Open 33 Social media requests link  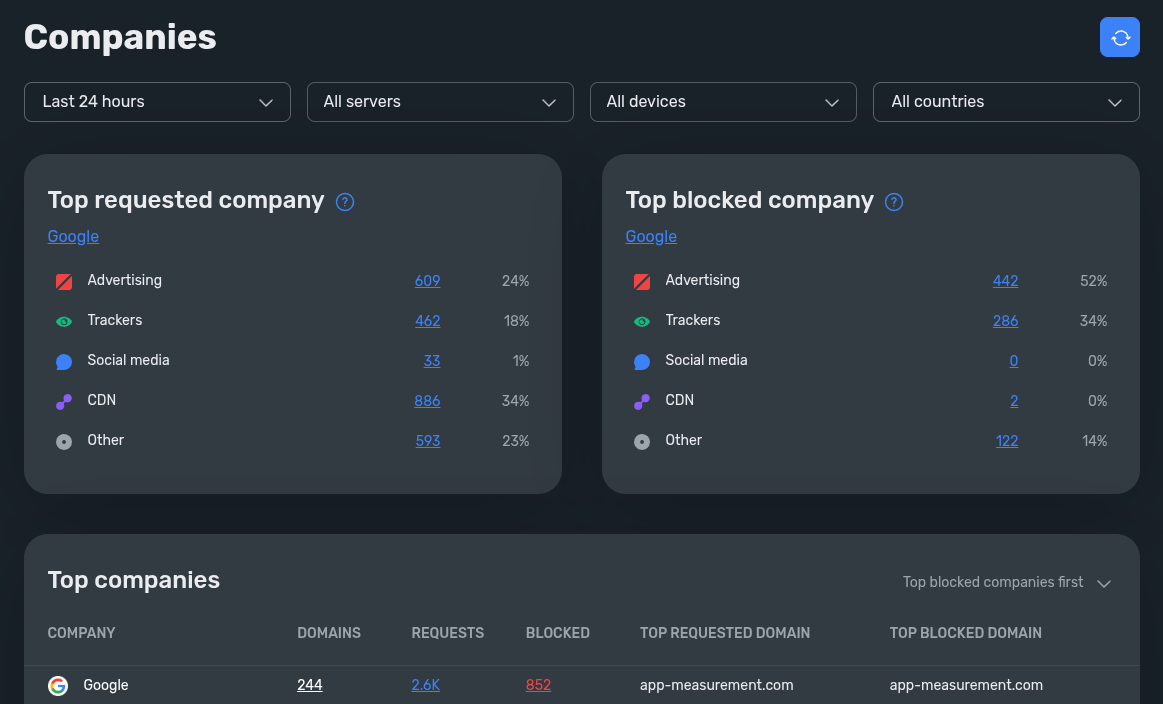point(432,361)
